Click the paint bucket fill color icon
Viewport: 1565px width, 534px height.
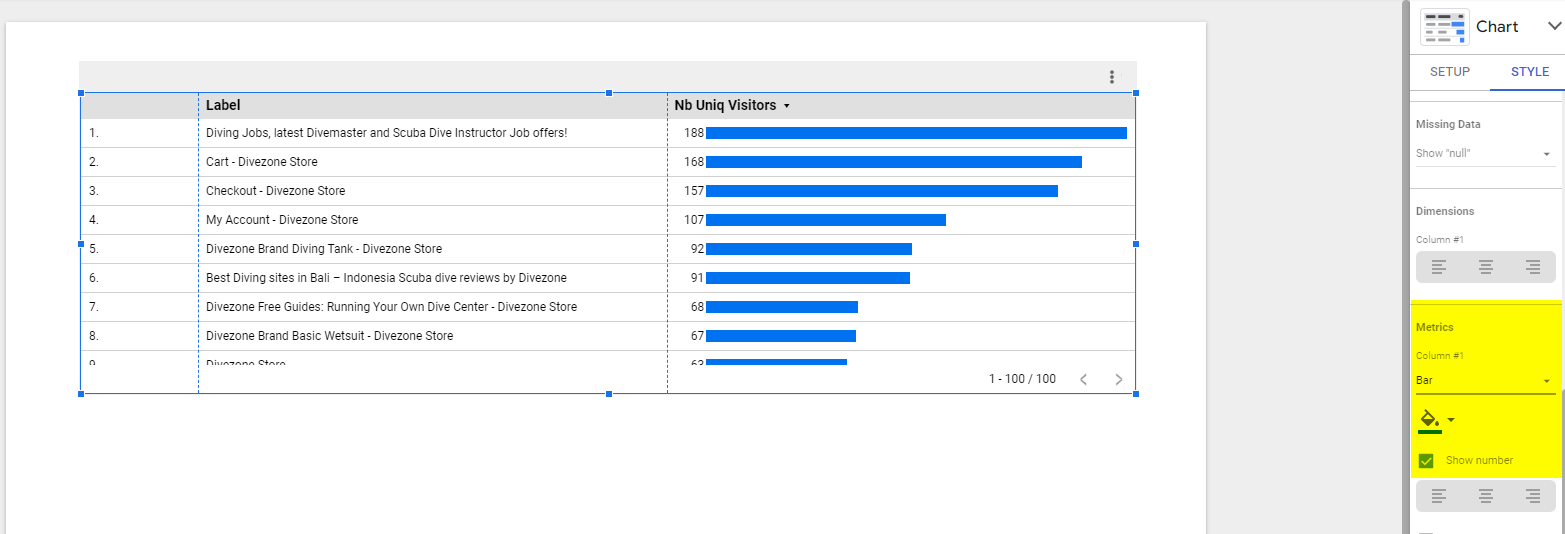(x=1430, y=419)
